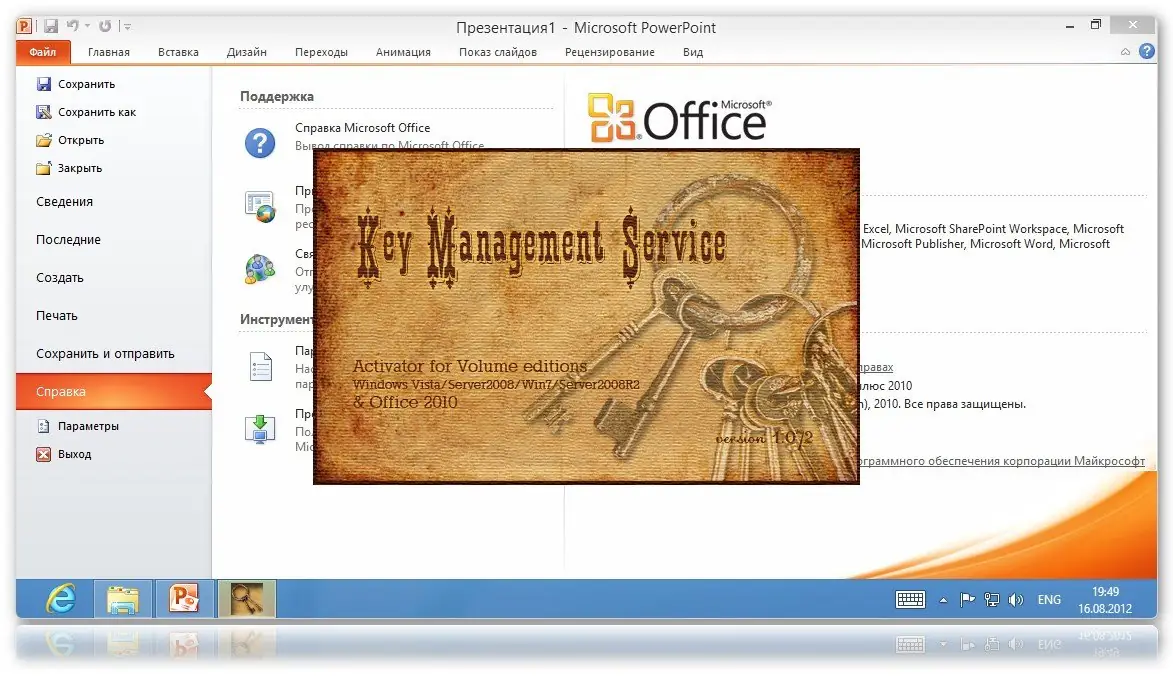Click the Undo arrow in quick access toolbar

coord(73,25)
